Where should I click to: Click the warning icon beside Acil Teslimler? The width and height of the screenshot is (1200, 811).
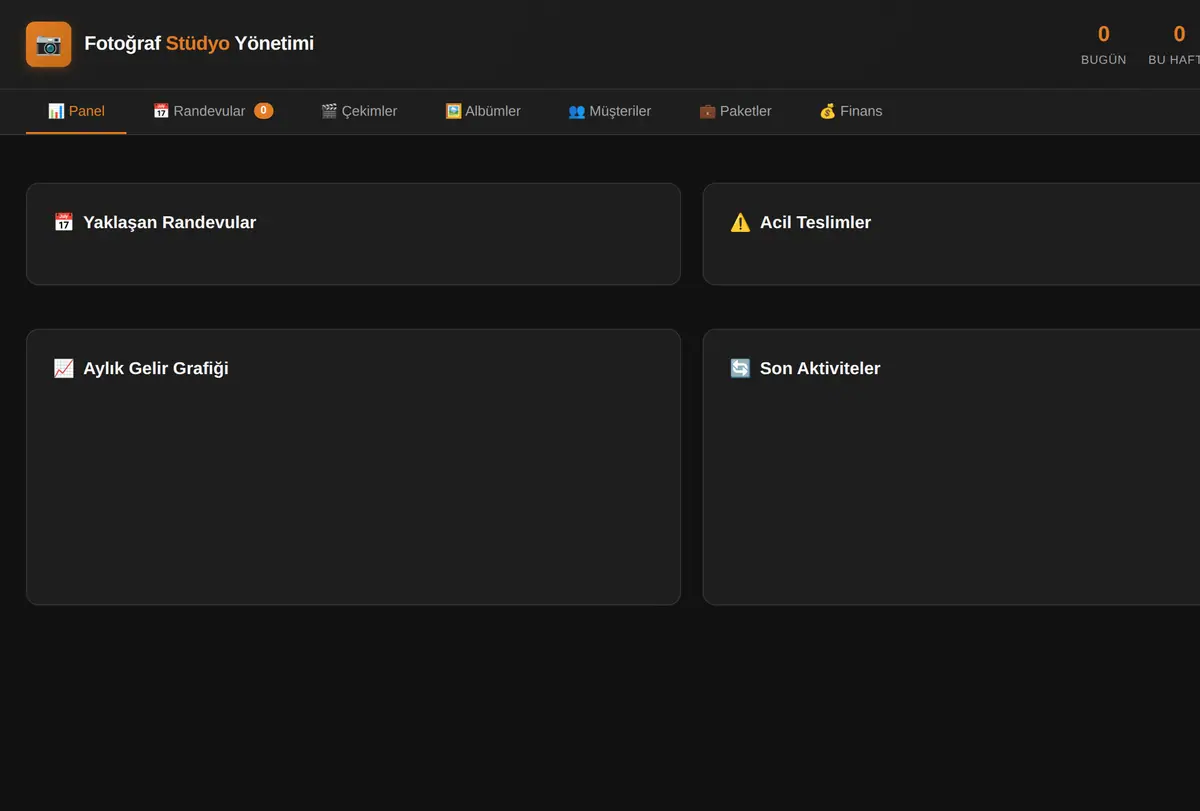[740, 222]
